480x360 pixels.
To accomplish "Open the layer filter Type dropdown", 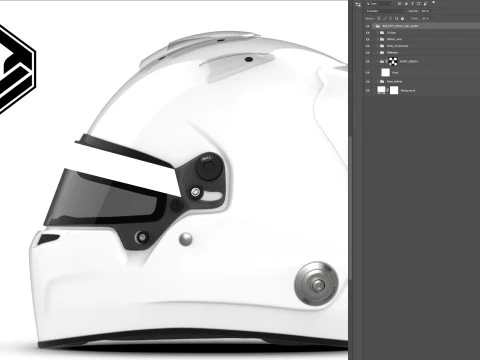I will pos(379,4).
